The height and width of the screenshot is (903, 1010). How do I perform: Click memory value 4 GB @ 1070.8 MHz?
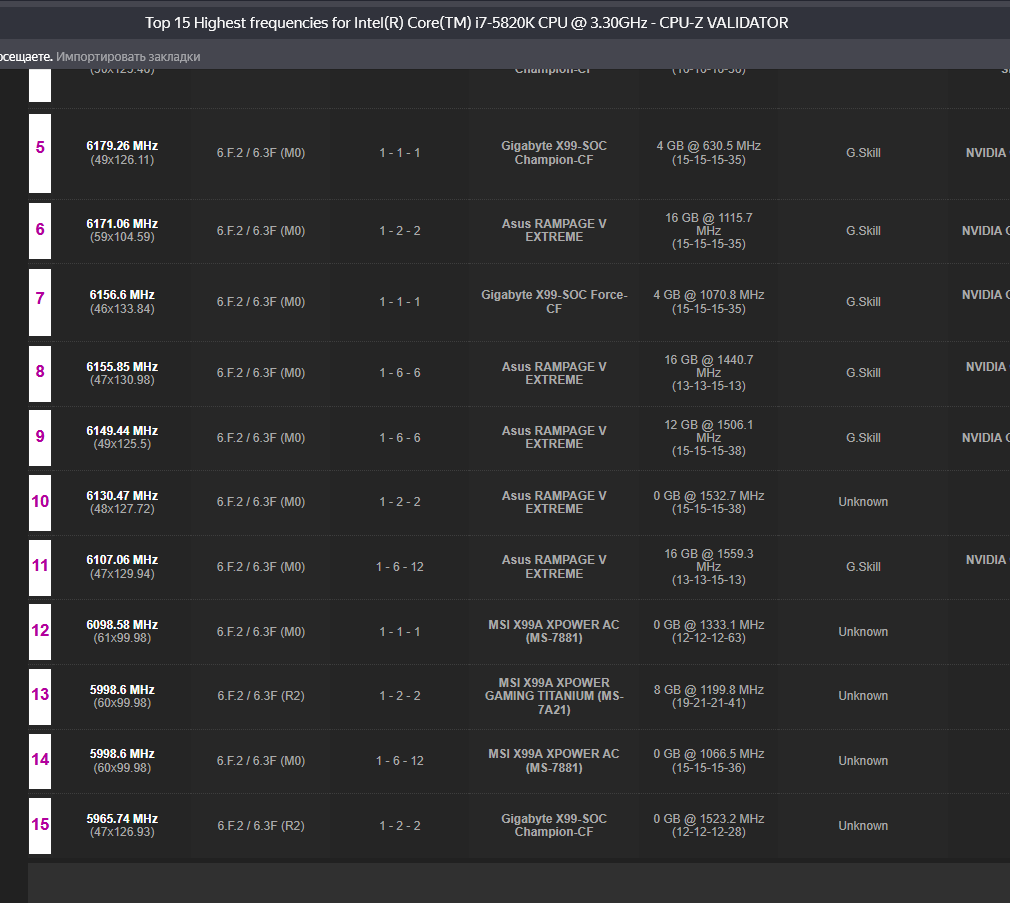(x=709, y=294)
